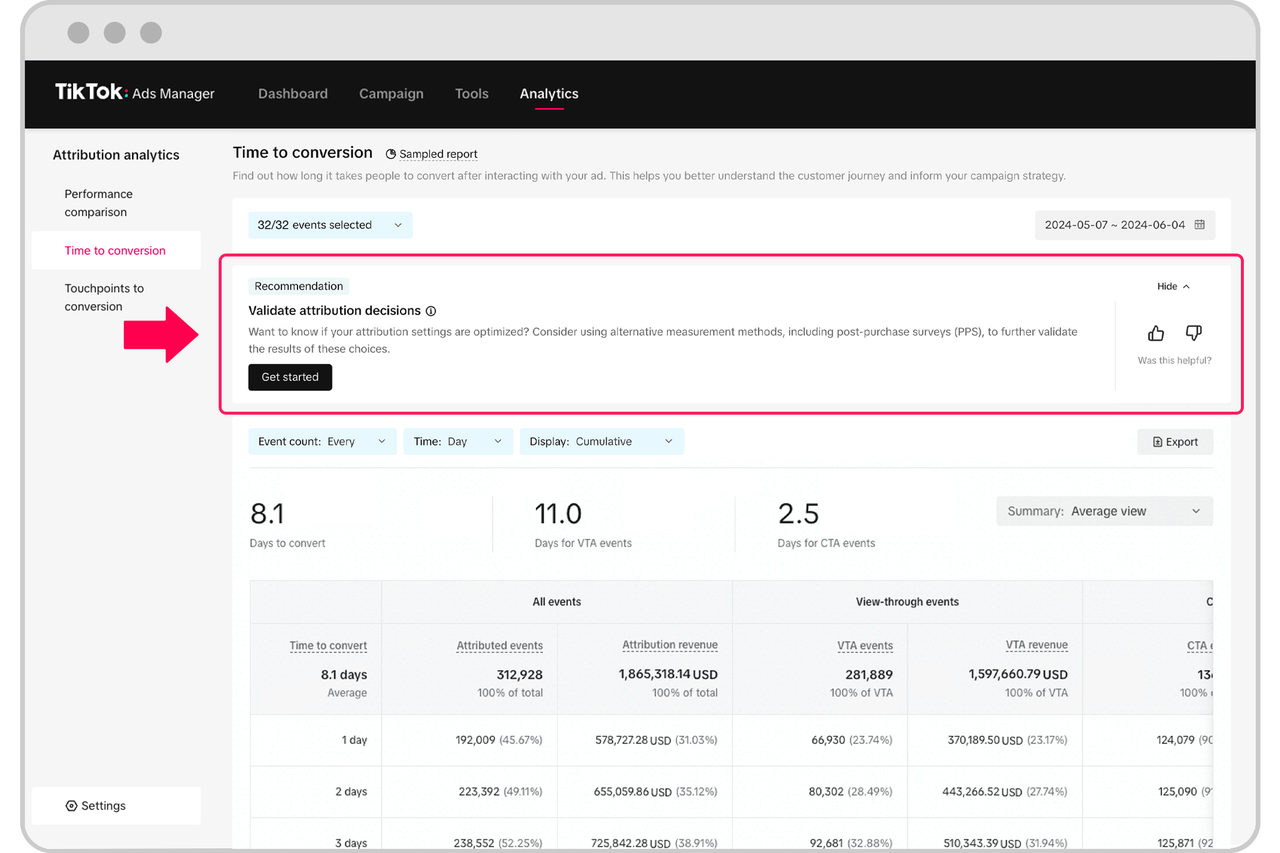Click the Time to convert column header
The width and height of the screenshot is (1280, 853).
pyautogui.click(x=328, y=646)
